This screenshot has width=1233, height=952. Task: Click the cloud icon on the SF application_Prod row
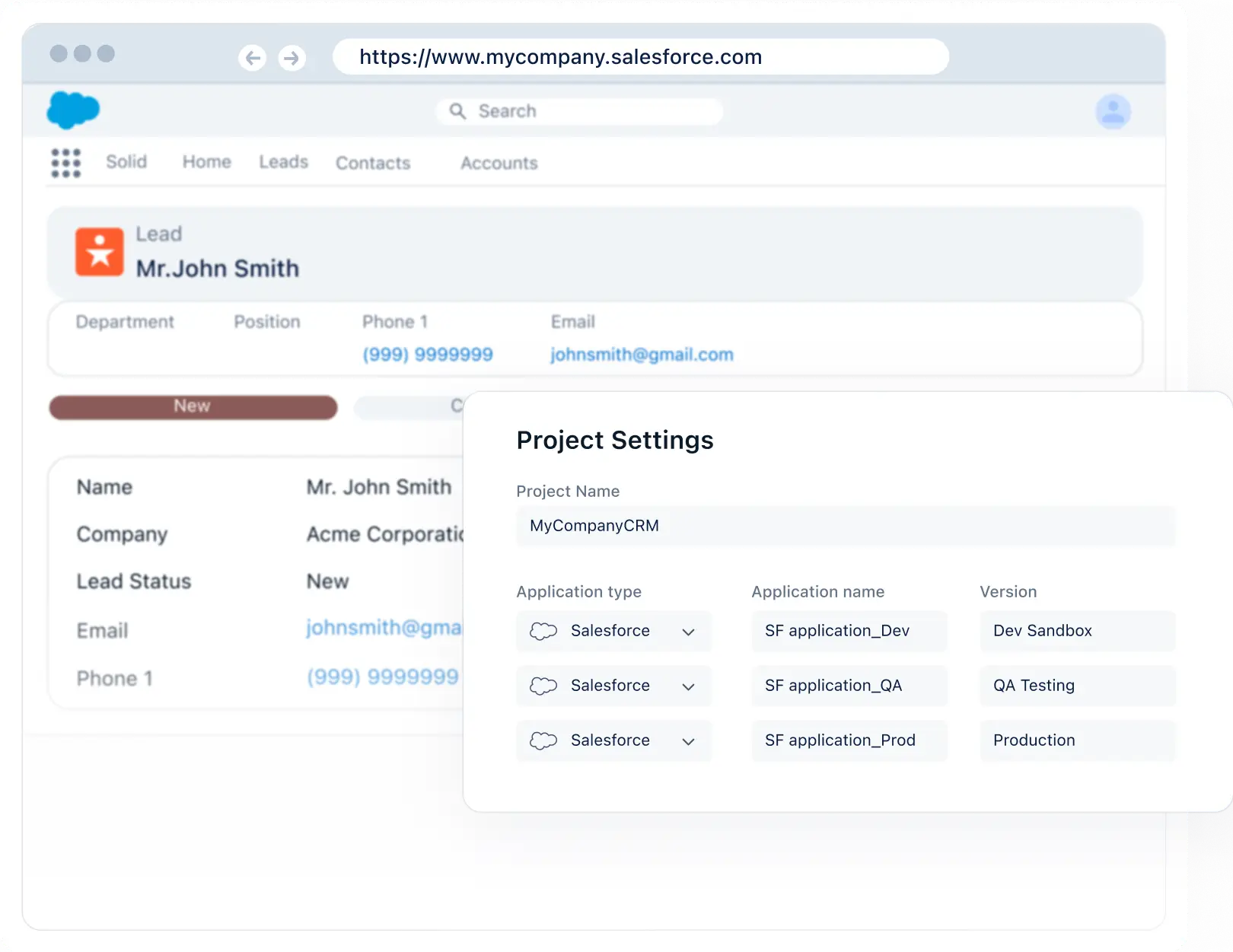(x=543, y=740)
